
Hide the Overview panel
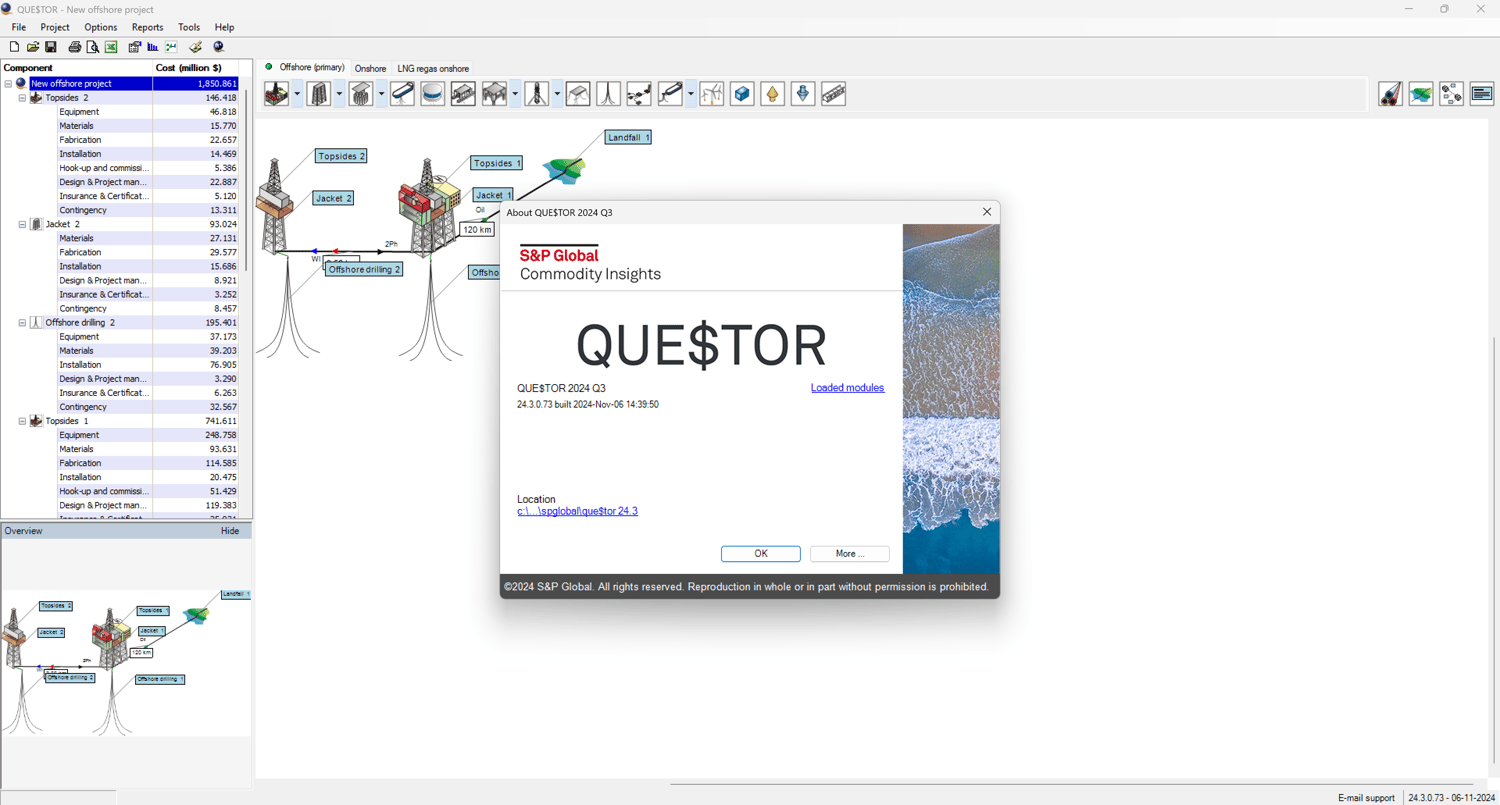pos(230,531)
